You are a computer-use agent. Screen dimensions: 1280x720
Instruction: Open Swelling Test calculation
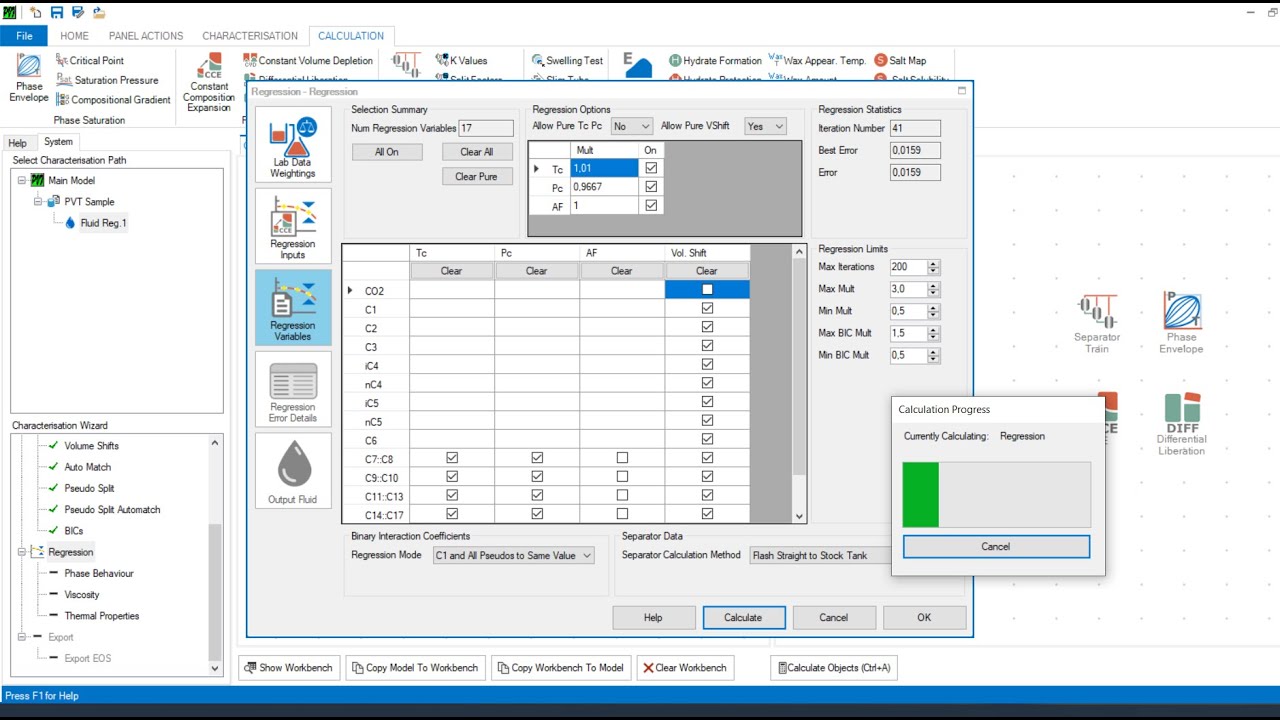pyautogui.click(x=567, y=61)
